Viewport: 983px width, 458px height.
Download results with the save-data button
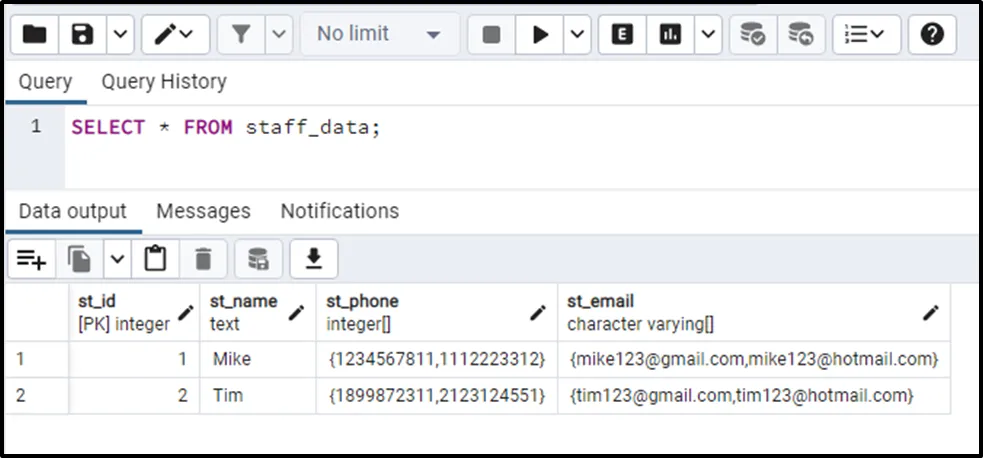pyautogui.click(x=314, y=259)
